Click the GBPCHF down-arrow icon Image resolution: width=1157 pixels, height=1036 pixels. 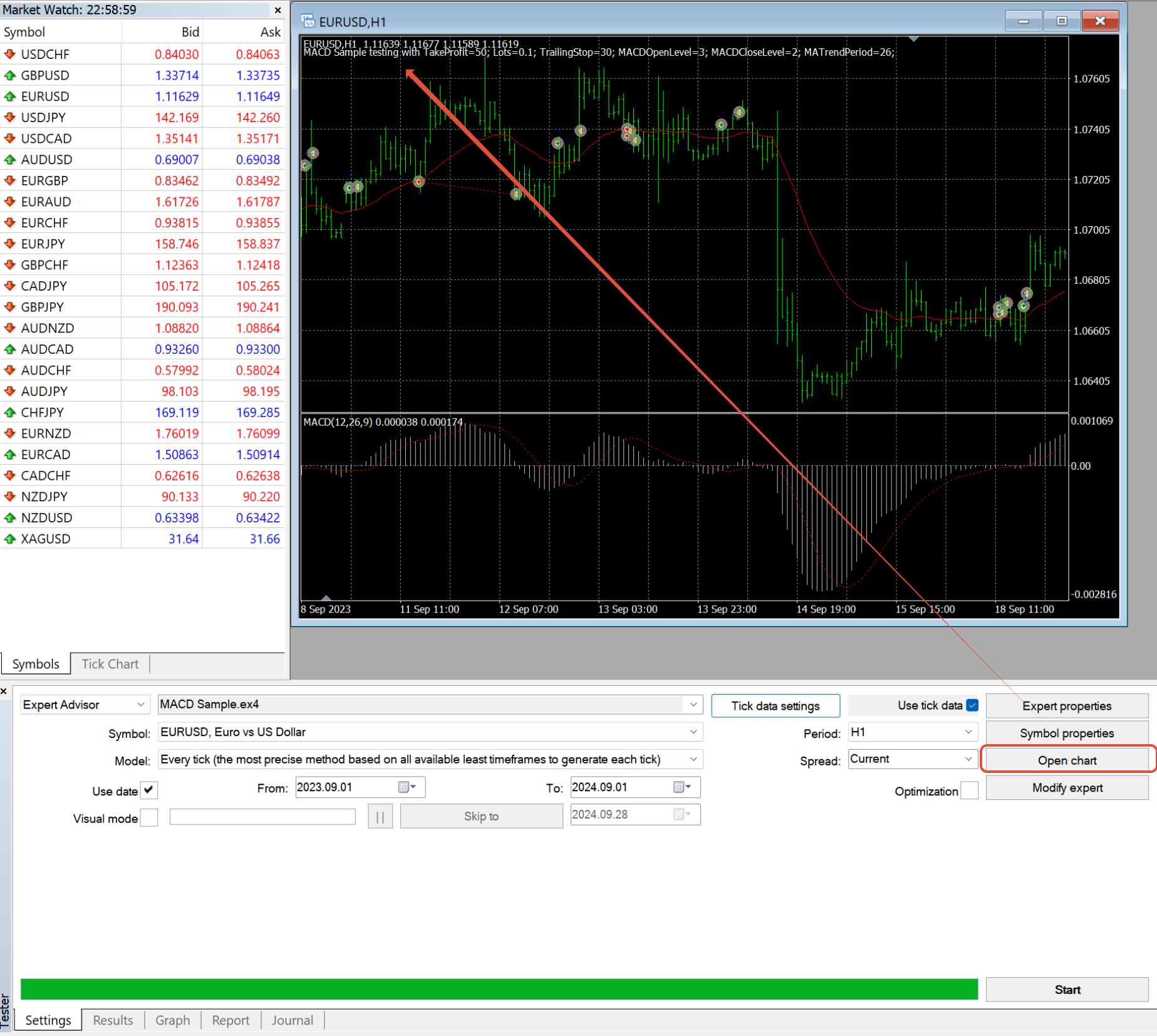click(x=10, y=265)
